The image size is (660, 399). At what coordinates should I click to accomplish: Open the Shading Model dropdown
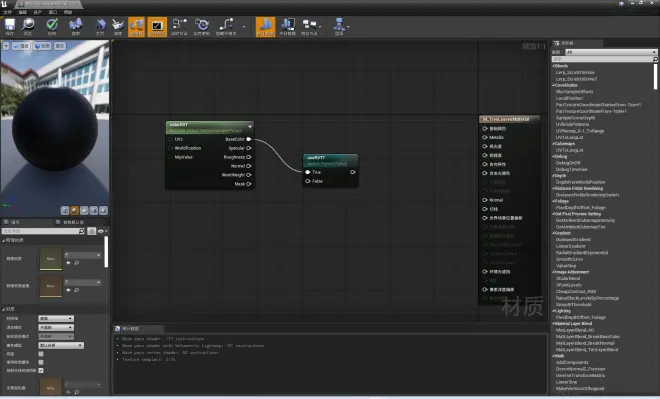coord(61,345)
